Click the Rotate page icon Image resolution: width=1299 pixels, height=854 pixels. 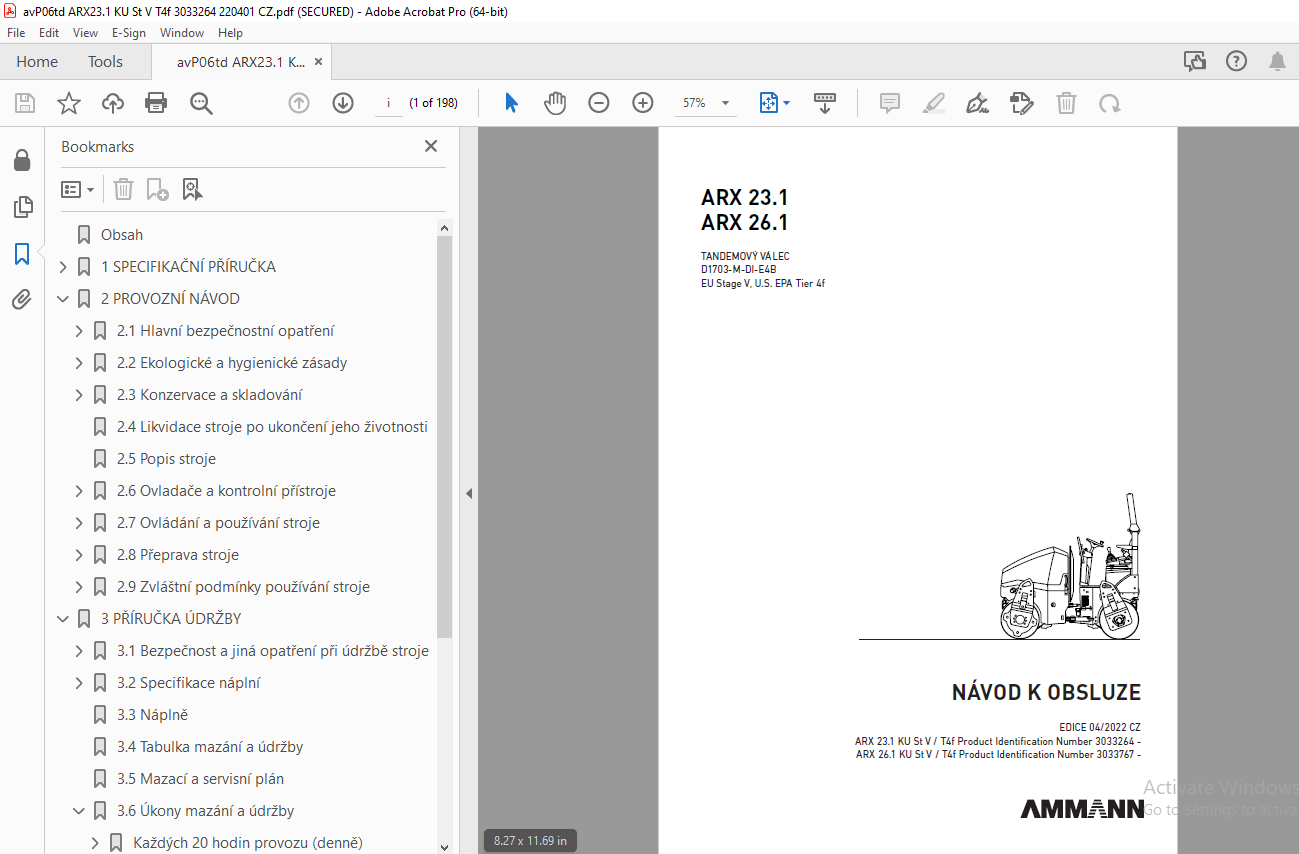point(1109,103)
